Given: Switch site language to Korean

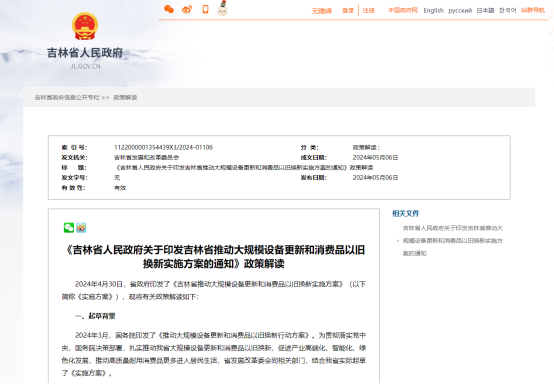Looking at the screenshot, I should click(507, 11).
